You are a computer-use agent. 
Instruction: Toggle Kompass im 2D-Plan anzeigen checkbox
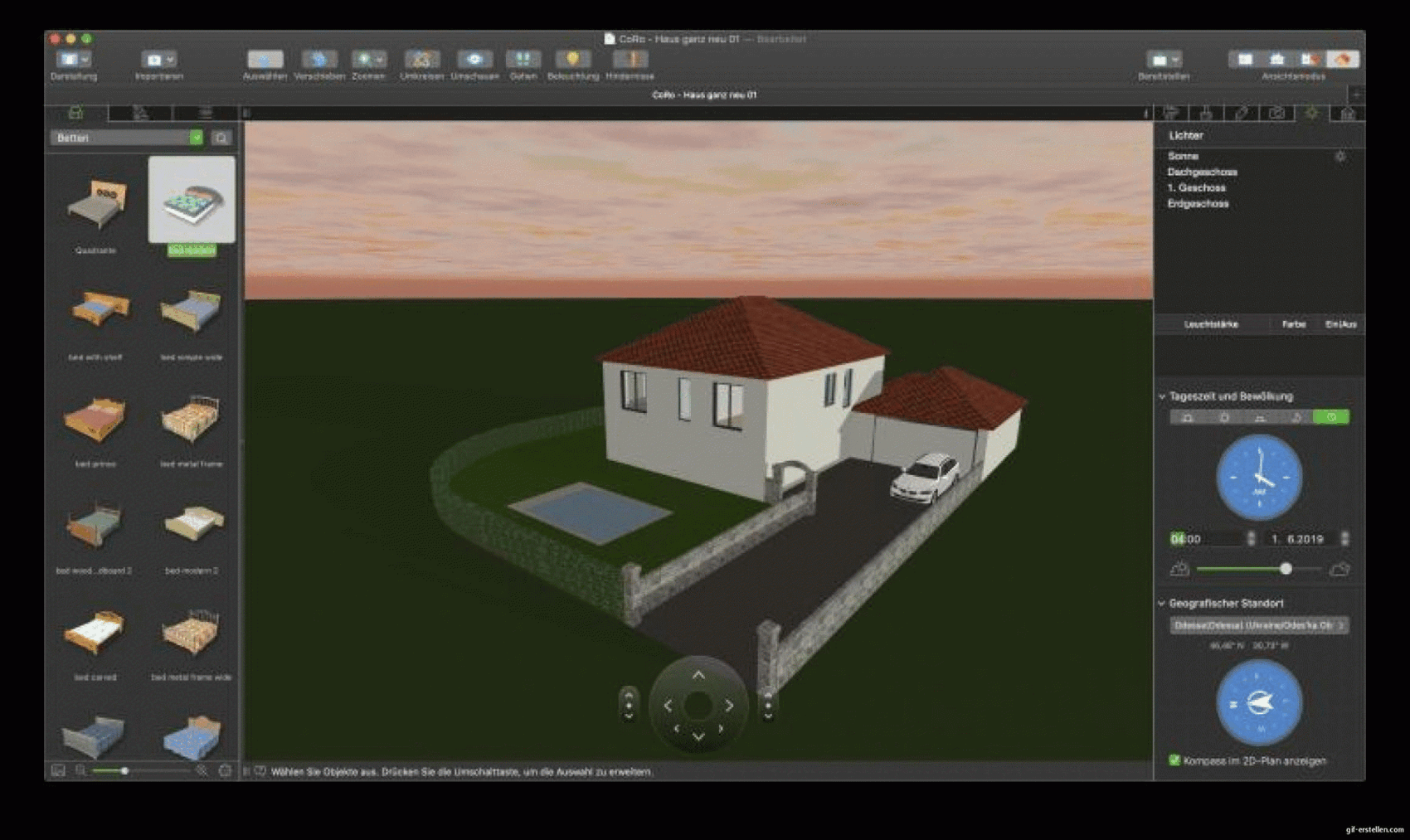point(1174,760)
